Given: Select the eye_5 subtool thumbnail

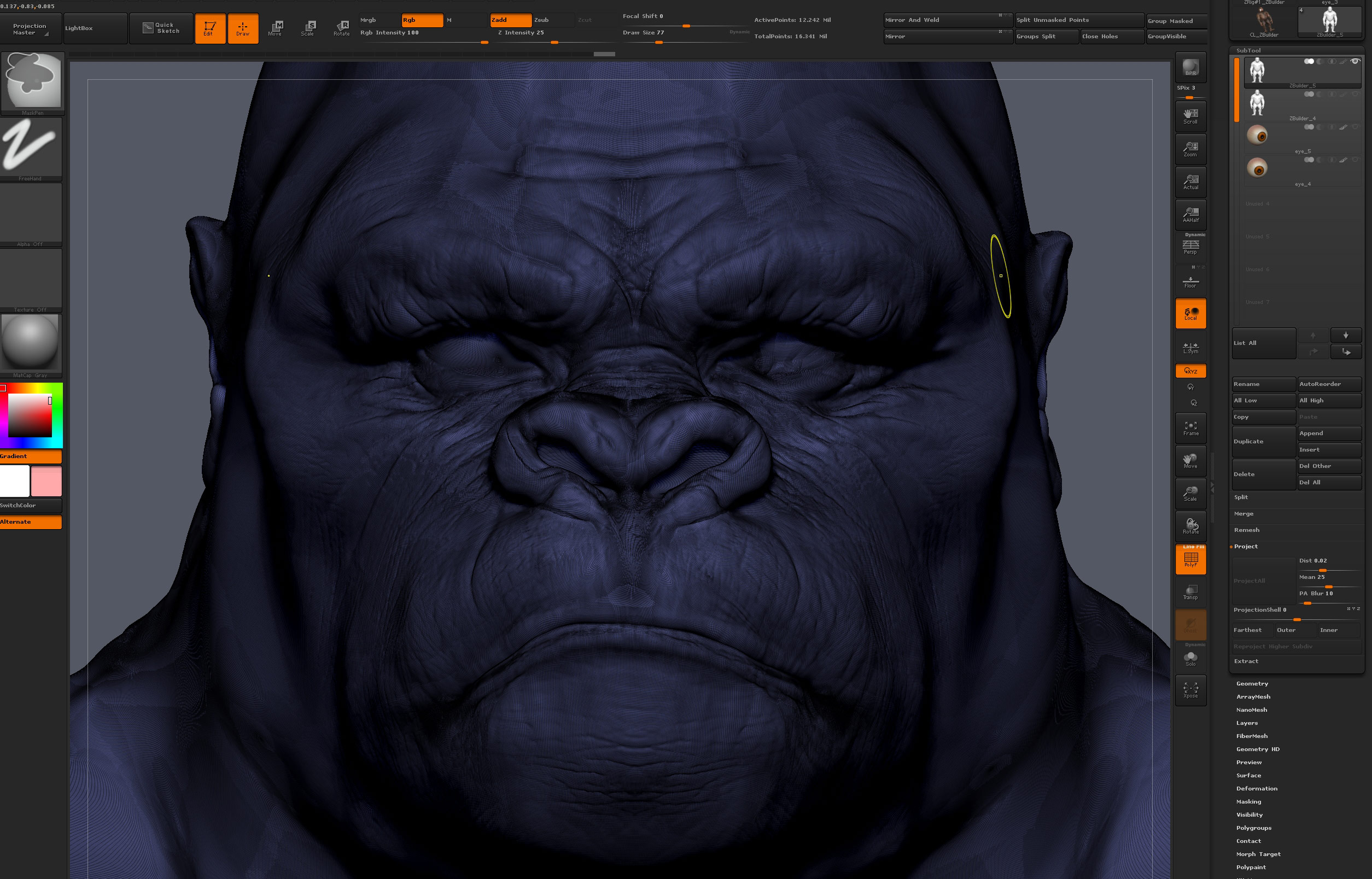Looking at the screenshot, I should tap(1257, 135).
